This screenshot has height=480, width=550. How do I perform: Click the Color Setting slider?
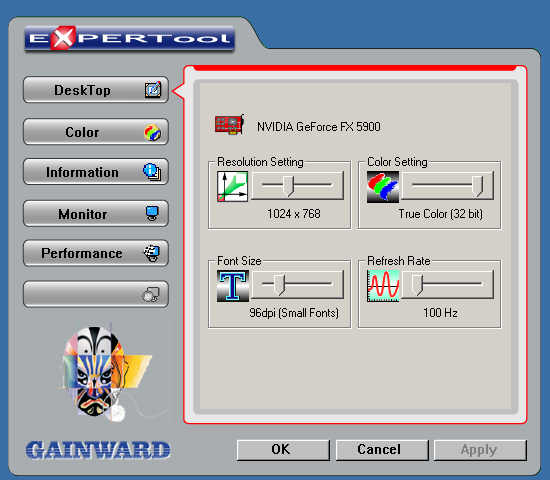[448, 185]
